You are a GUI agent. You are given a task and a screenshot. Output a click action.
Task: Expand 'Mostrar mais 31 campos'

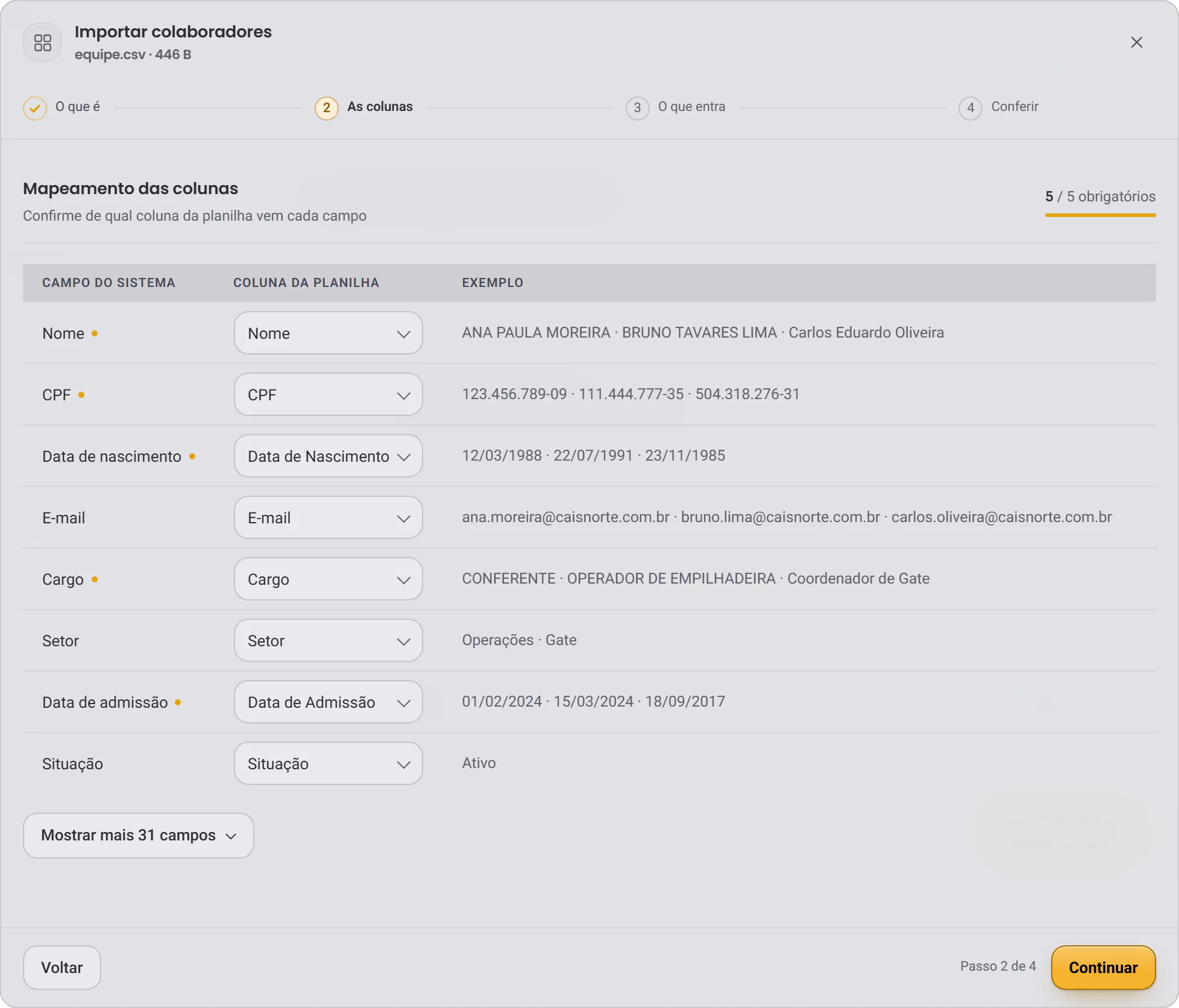pyautogui.click(x=139, y=836)
